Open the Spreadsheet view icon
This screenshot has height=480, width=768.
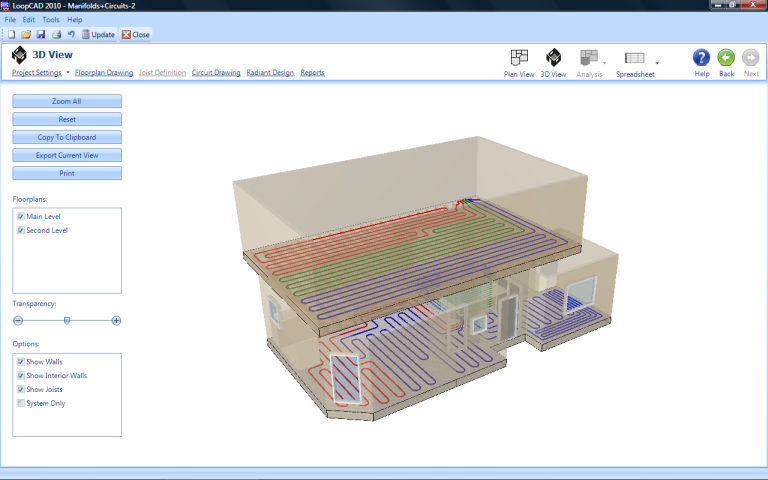point(635,58)
